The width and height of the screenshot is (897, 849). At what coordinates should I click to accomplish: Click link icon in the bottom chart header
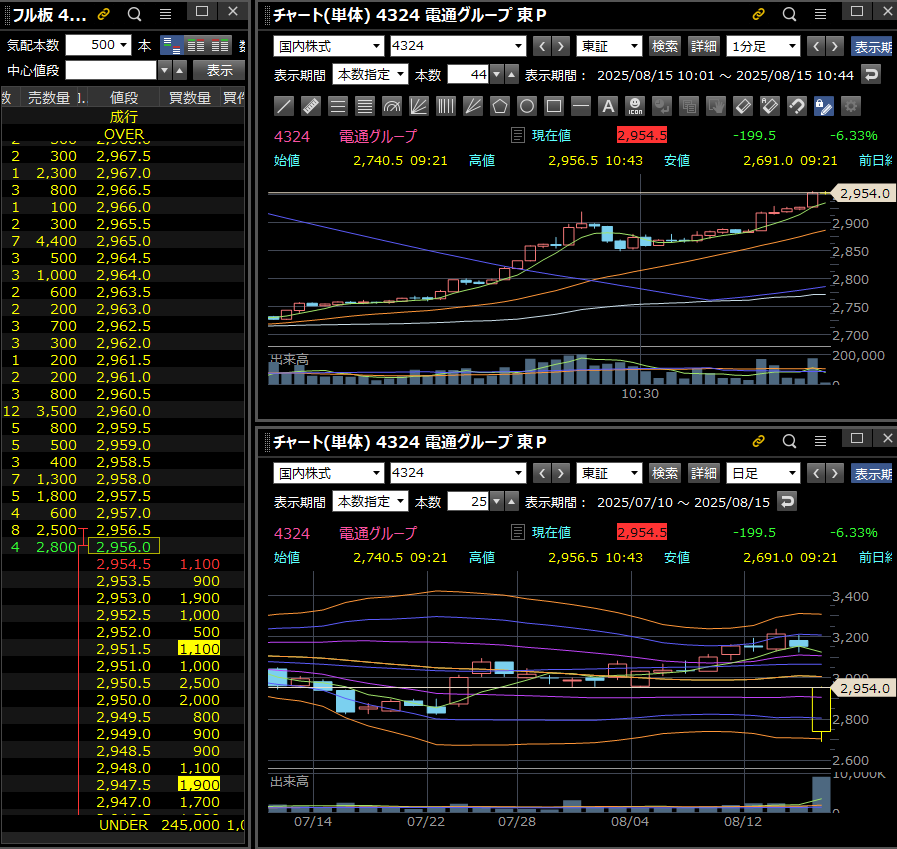coord(759,441)
